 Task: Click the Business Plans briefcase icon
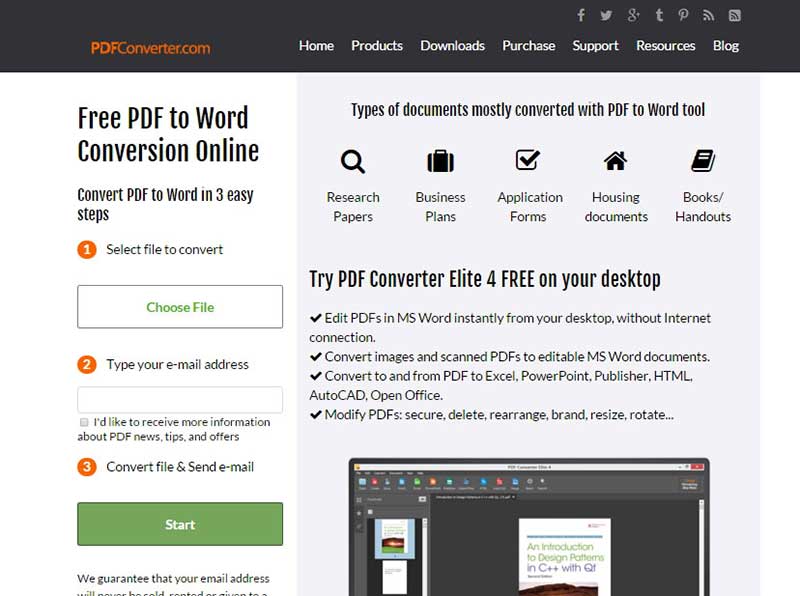pyautogui.click(x=440, y=160)
